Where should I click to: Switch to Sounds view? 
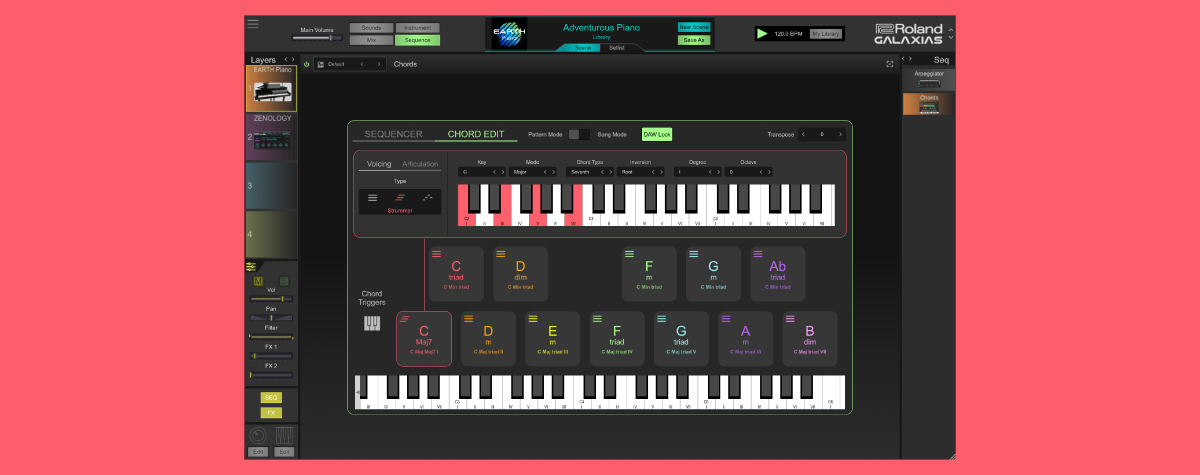click(371, 28)
